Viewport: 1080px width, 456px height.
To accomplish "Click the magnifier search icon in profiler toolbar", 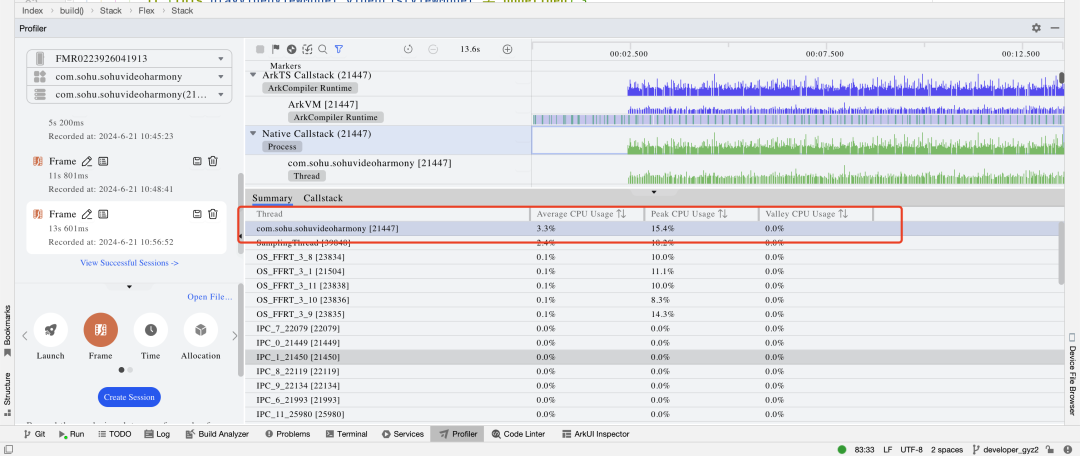I will [322, 49].
